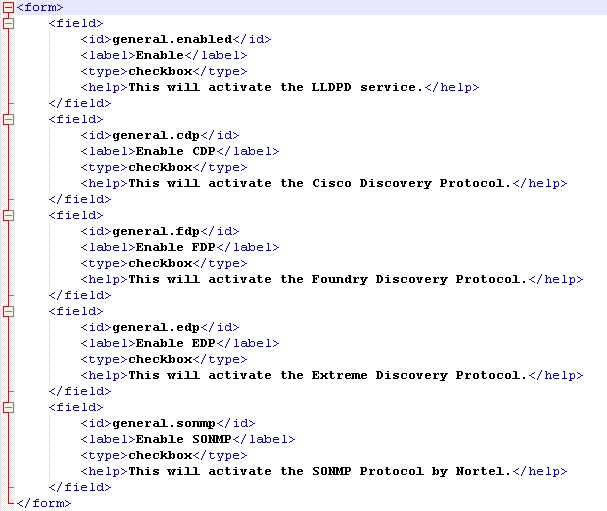This screenshot has height=511, width=607.
Task: Collapse the general.sonmp field block
Action: pos(9,407)
